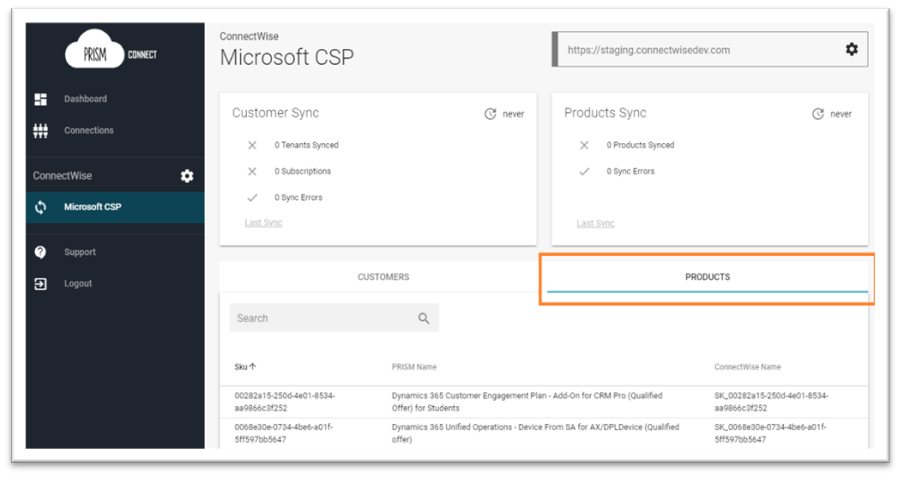
Task: Click X icon beside 0 Products Synced
Action: click(584, 145)
